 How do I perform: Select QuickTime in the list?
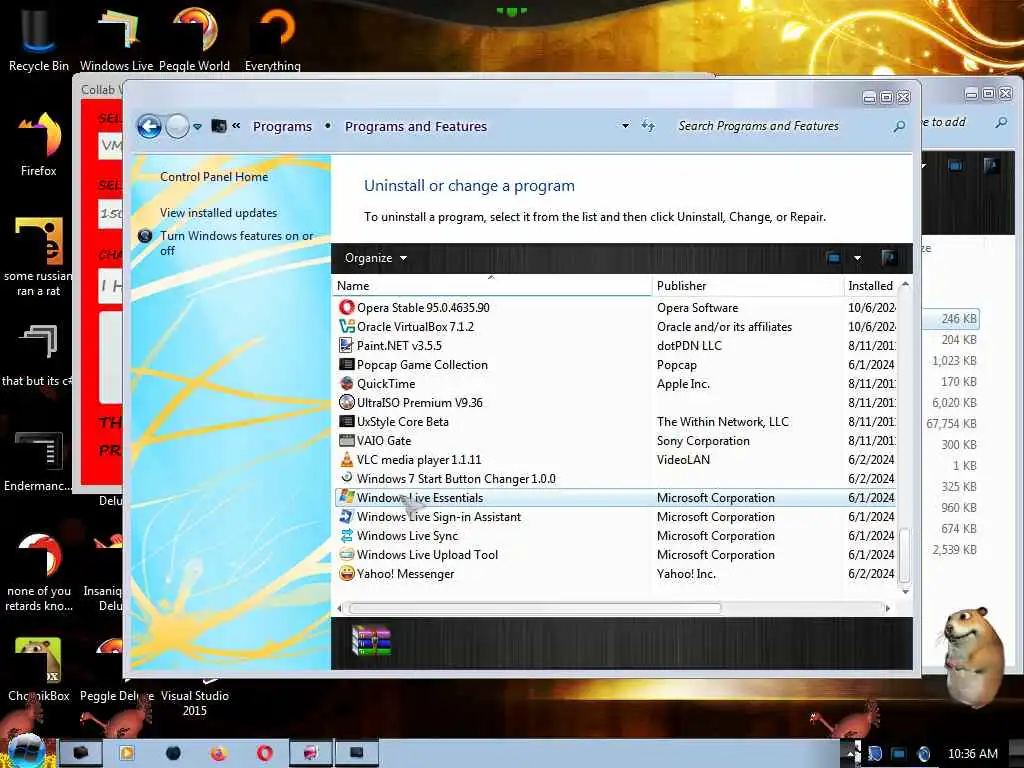[615, 383]
